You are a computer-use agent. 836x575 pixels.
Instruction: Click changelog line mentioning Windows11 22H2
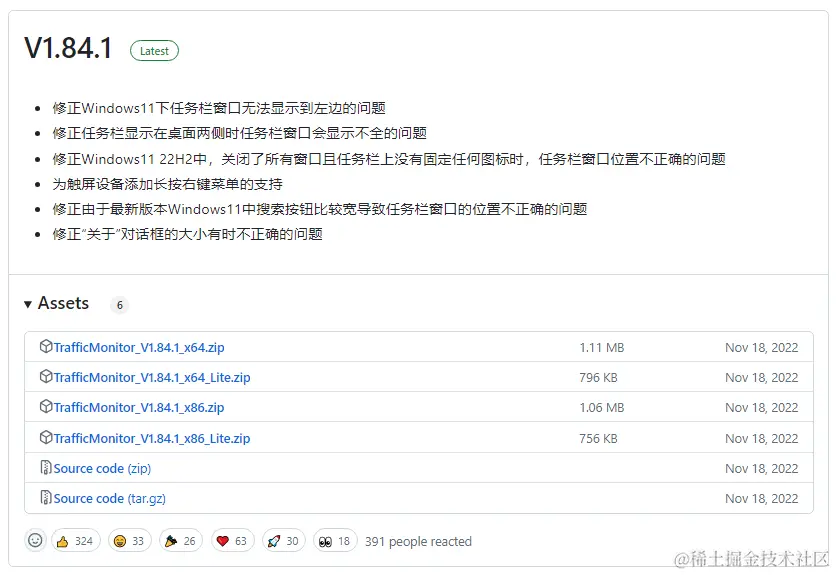(x=389, y=159)
